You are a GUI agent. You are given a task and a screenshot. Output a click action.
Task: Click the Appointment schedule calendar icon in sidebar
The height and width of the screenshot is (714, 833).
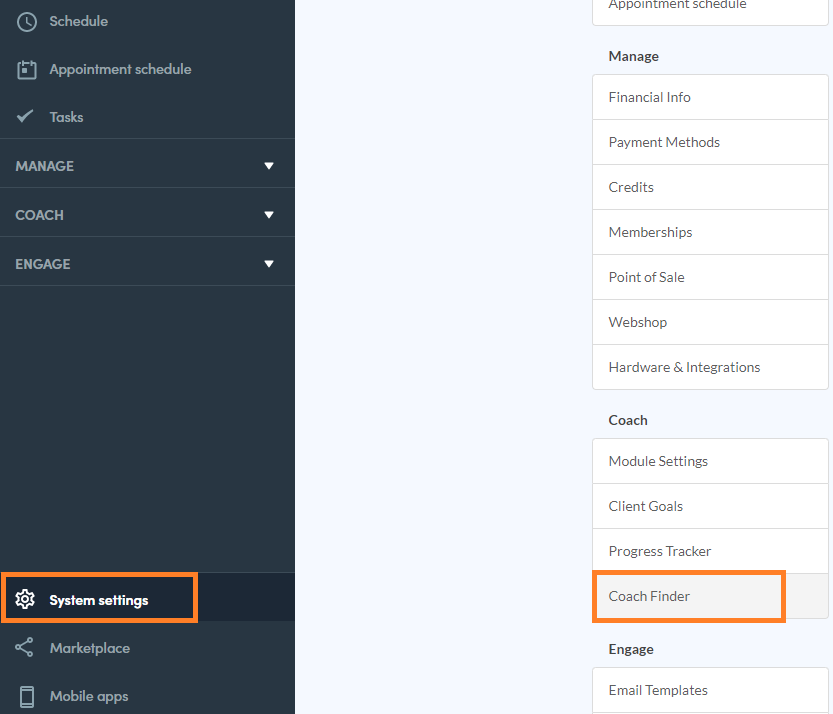27,70
